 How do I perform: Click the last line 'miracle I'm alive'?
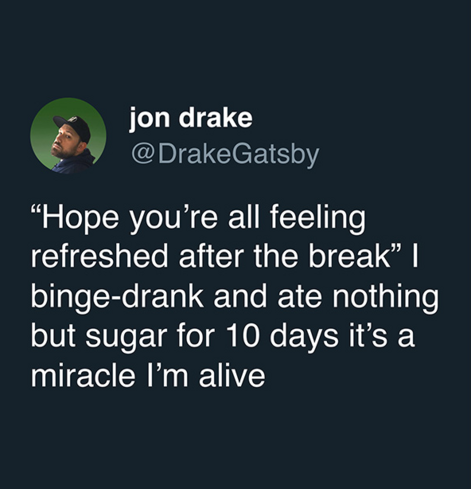(x=148, y=375)
